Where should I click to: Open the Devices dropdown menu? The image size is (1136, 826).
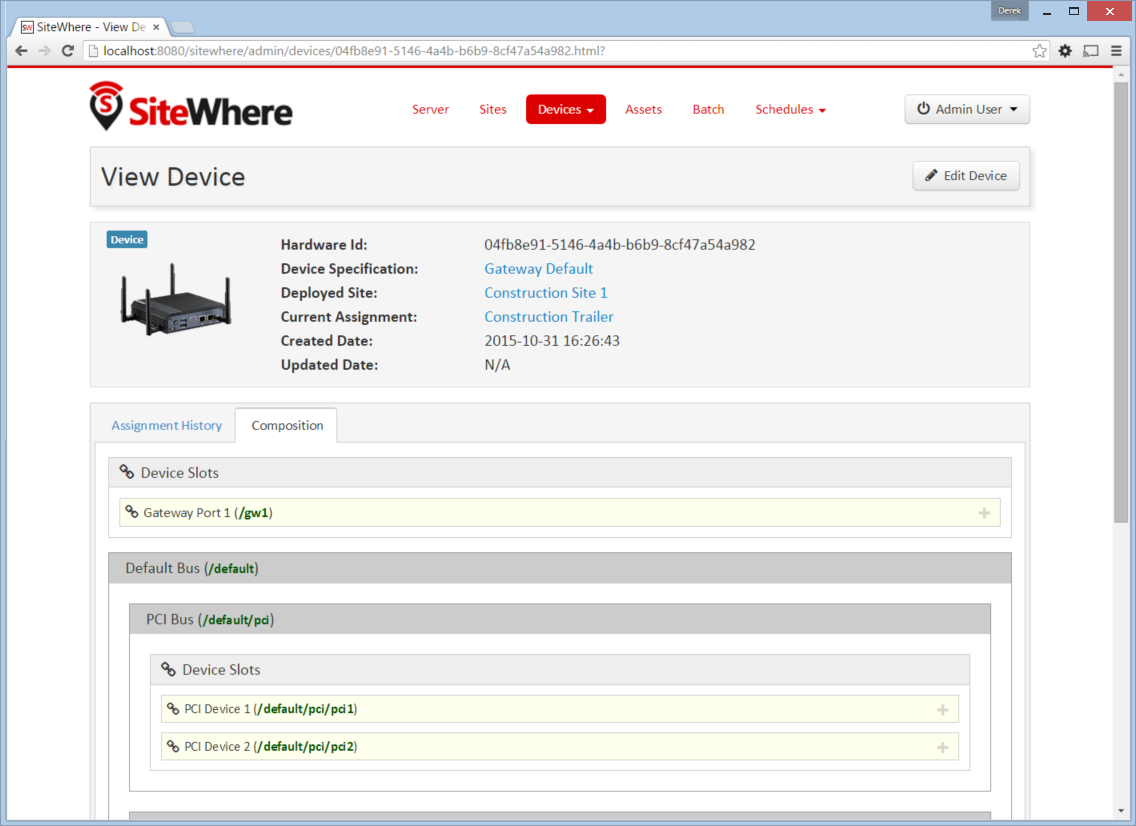[566, 109]
